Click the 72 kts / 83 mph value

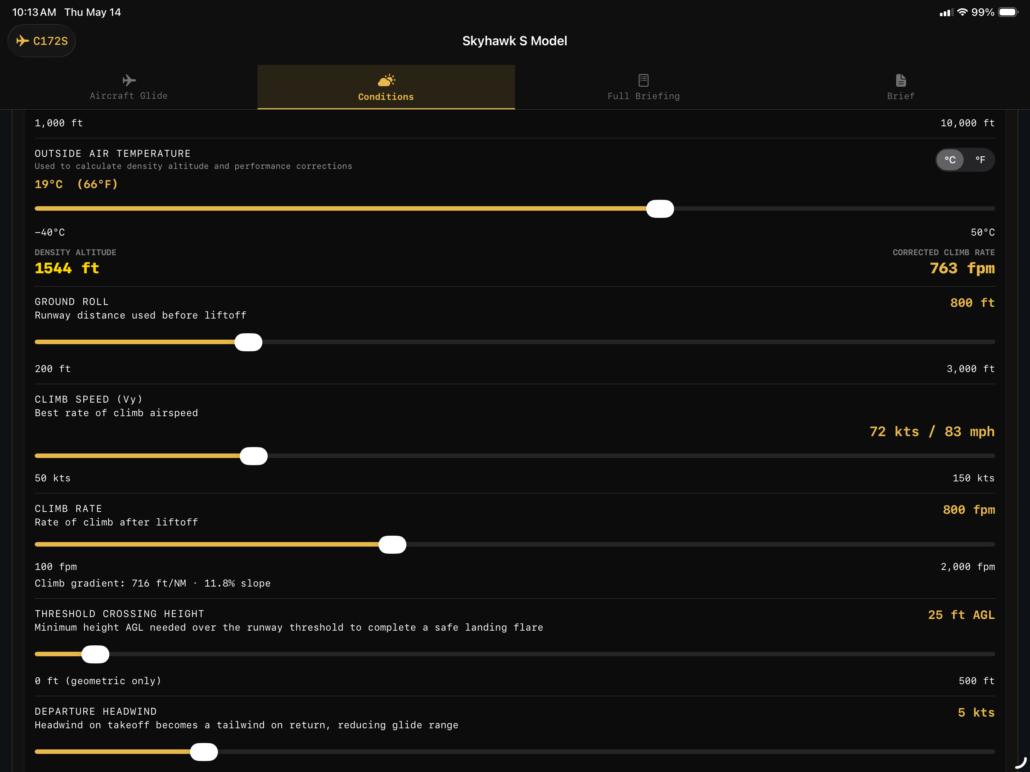[931, 432]
